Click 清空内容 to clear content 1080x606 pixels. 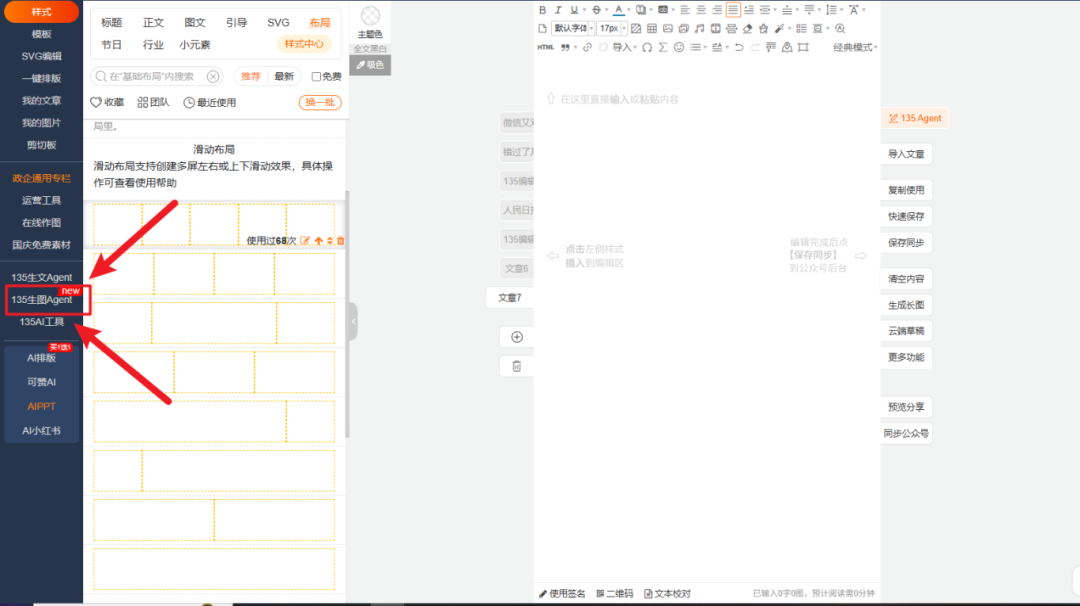pos(906,279)
